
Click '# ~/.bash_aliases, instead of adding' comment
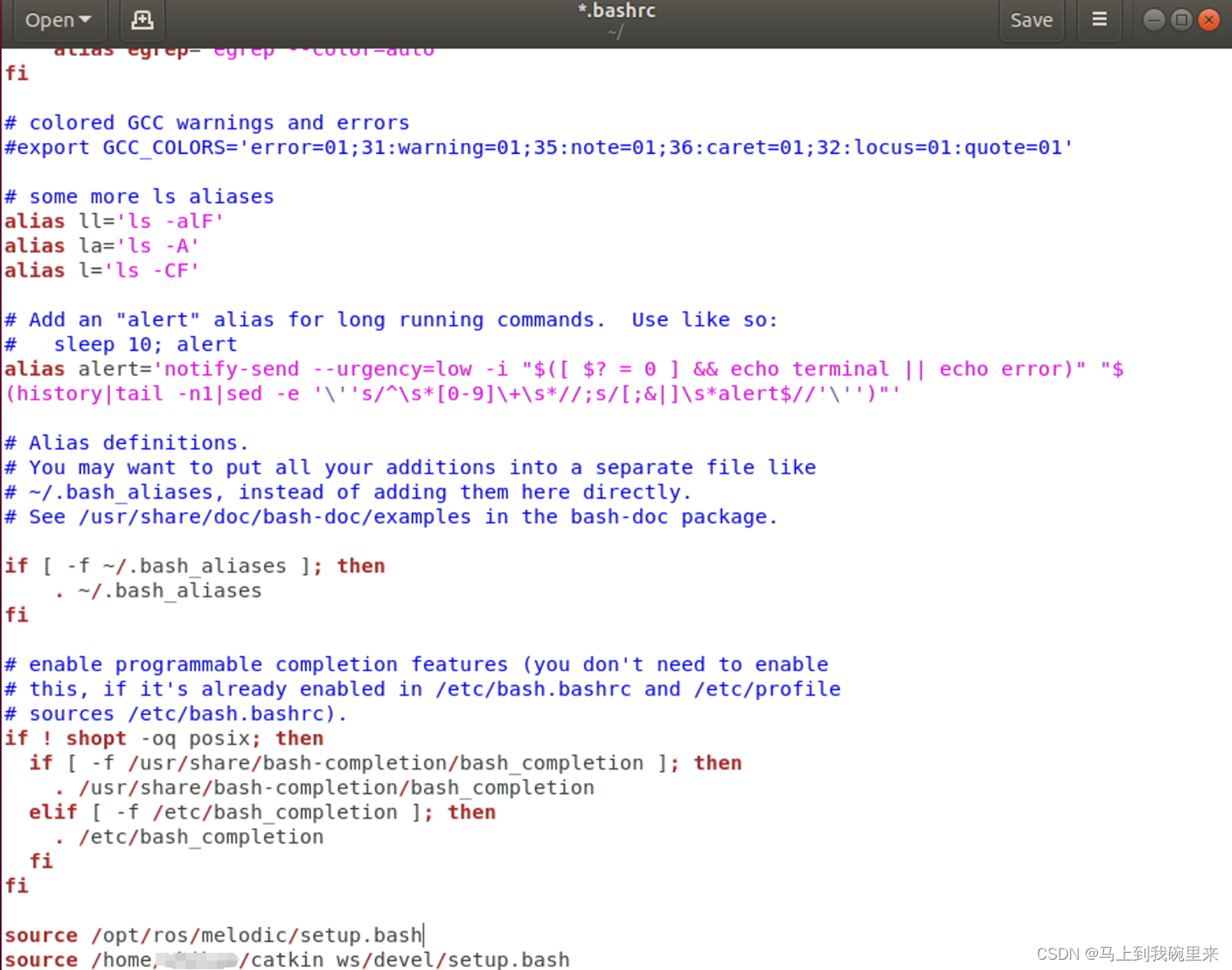(x=348, y=492)
